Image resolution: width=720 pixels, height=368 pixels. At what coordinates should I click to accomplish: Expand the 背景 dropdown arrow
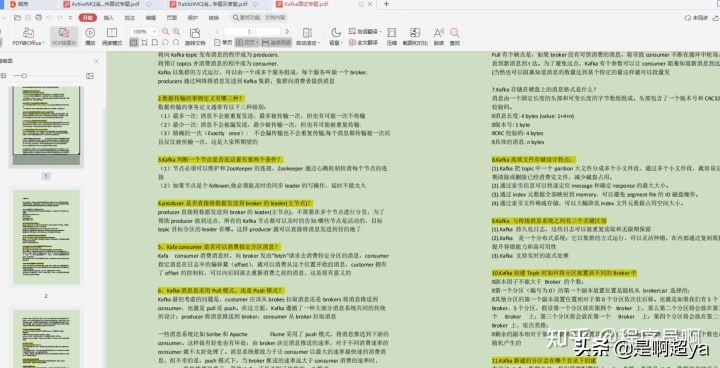tap(342, 43)
